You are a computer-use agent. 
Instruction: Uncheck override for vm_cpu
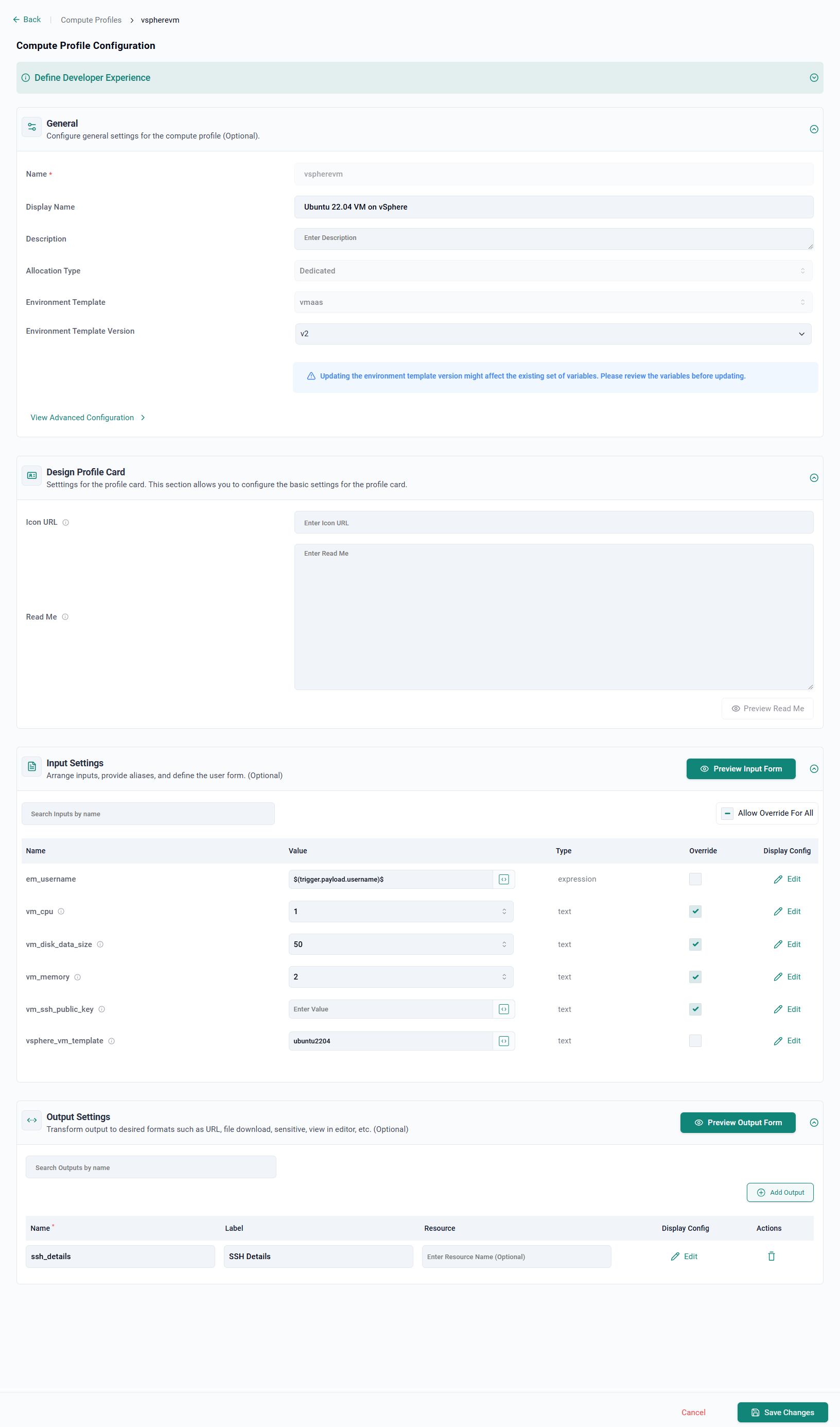[x=696, y=912]
